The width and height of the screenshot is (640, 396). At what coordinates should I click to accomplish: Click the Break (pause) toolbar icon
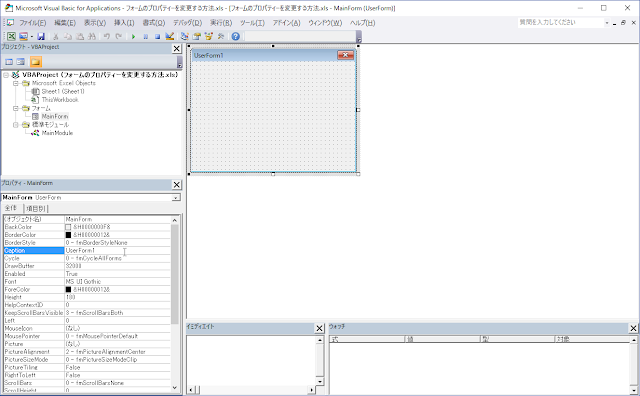coord(146,36)
